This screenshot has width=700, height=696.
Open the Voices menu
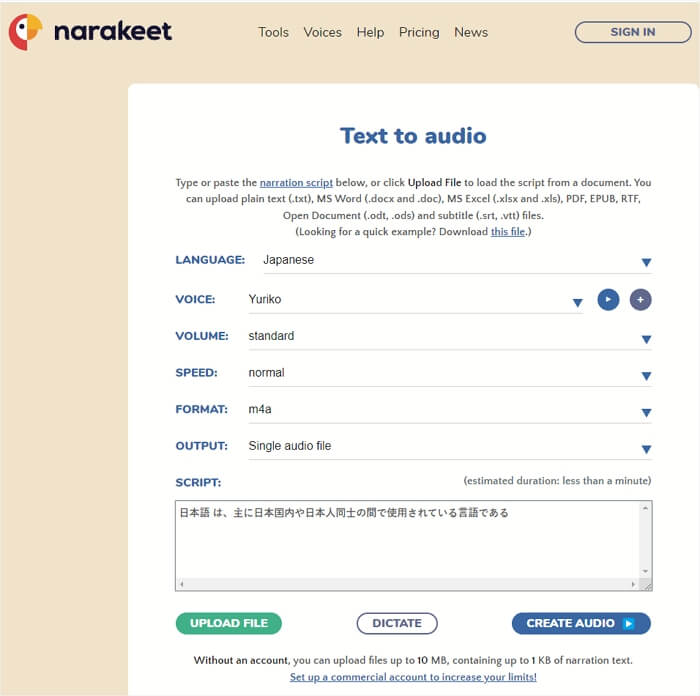(x=322, y=32)
